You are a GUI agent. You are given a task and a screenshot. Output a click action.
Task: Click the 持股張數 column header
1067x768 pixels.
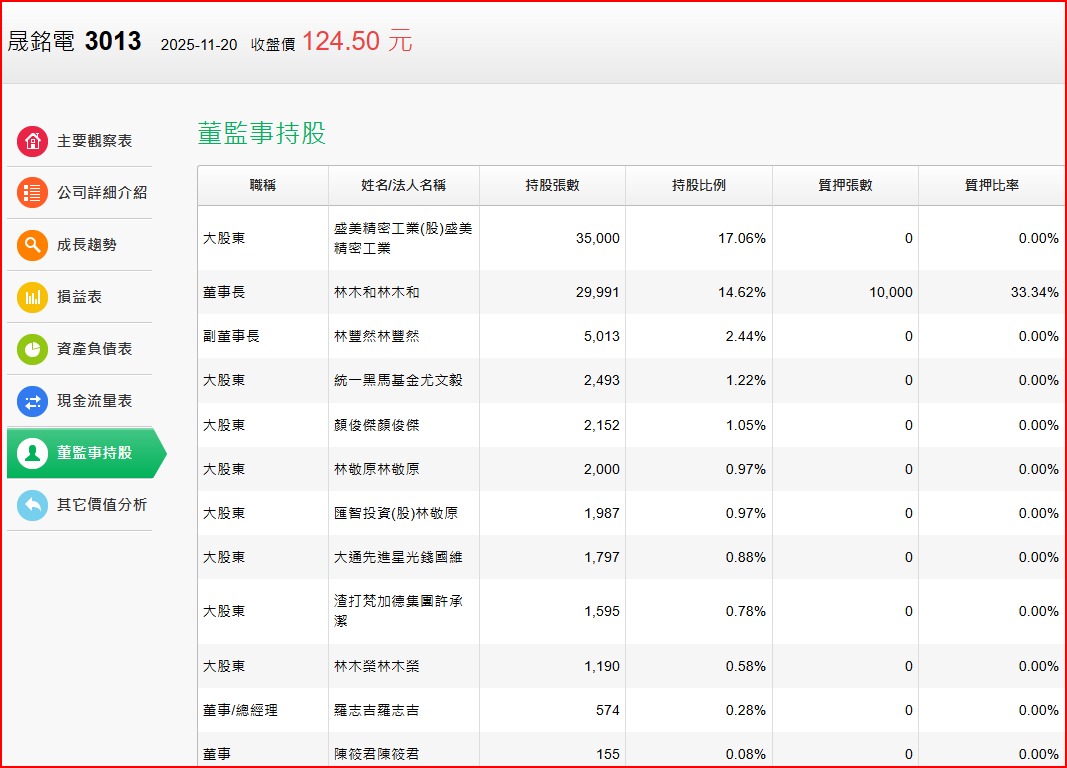(x=552, y=185)
